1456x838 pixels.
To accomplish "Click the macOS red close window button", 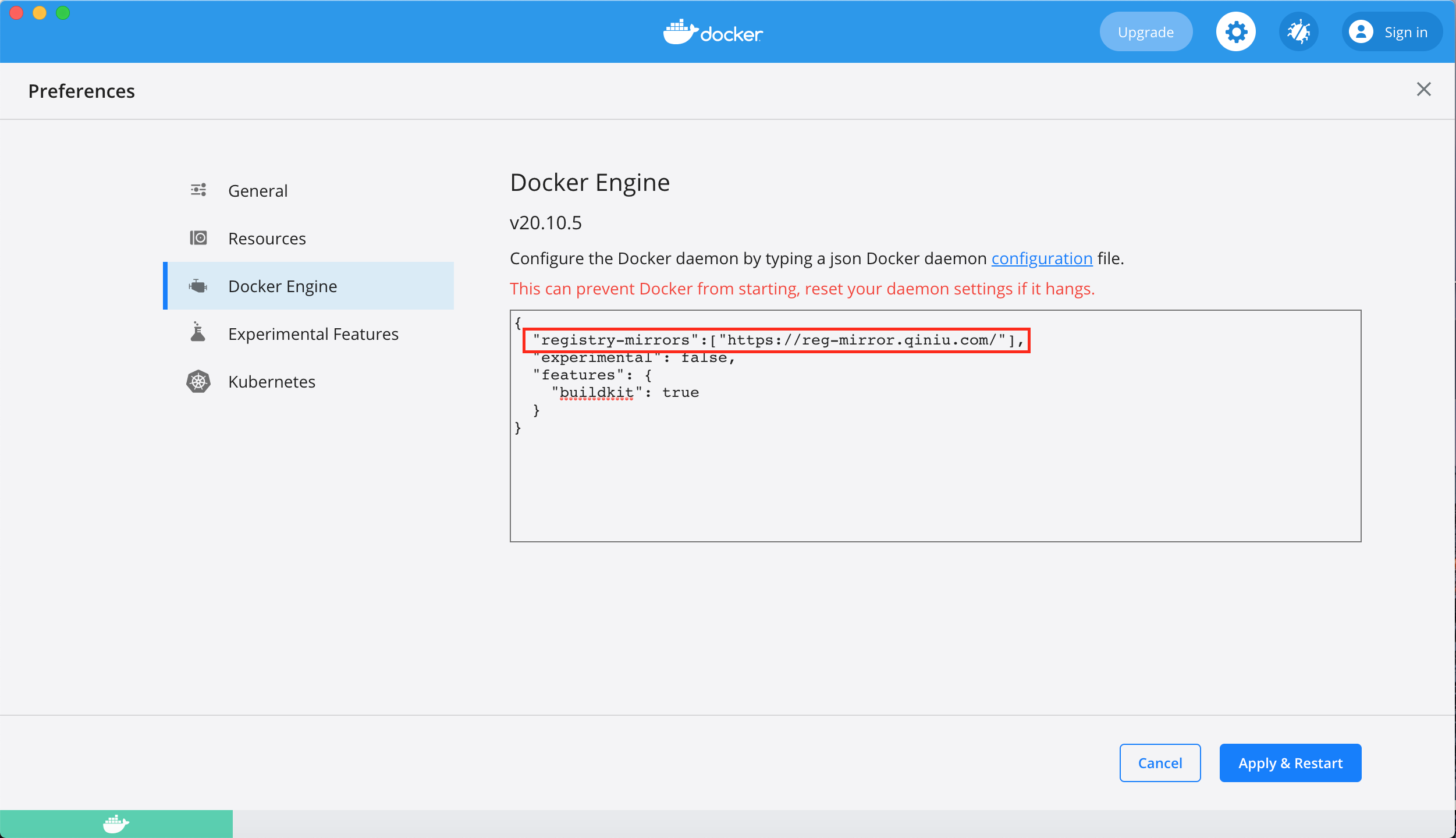I will [x=16, y=12].
